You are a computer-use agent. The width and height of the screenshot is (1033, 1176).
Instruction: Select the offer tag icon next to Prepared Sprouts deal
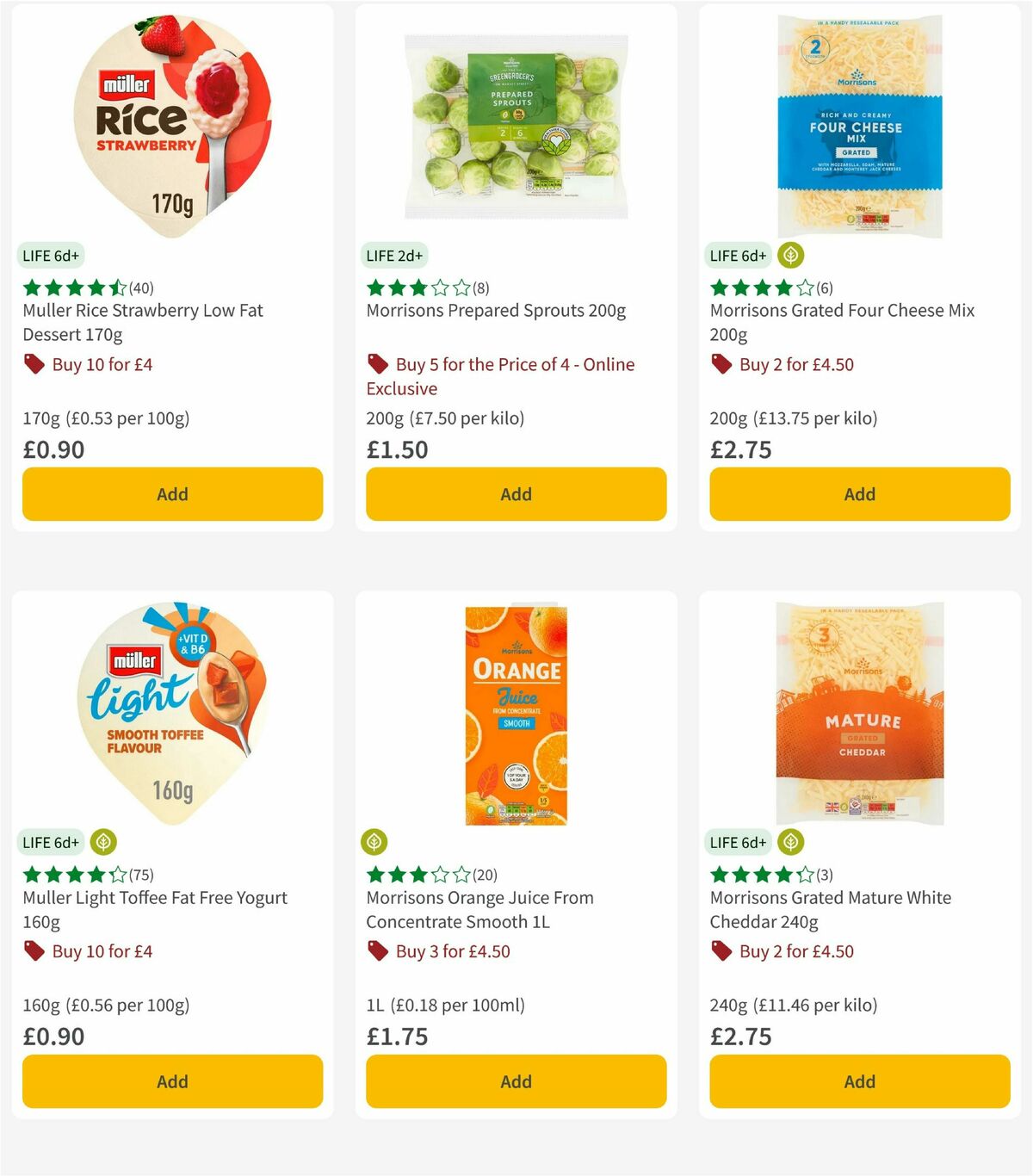point(377,364)
